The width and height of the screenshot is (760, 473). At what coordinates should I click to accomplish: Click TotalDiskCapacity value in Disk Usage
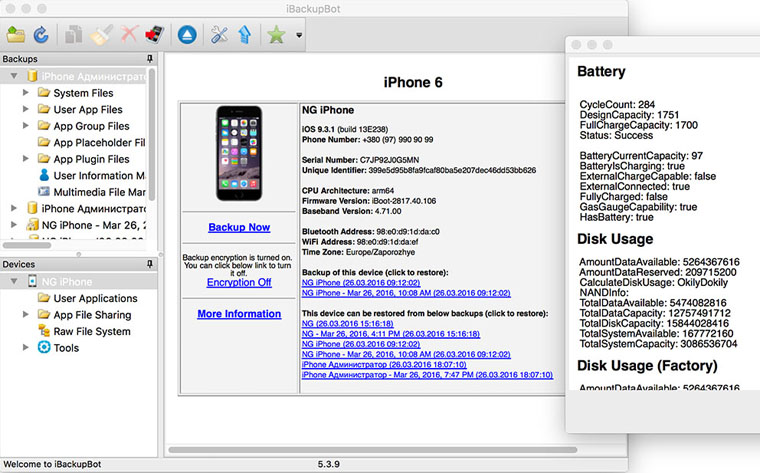click(x=697, y=323)
